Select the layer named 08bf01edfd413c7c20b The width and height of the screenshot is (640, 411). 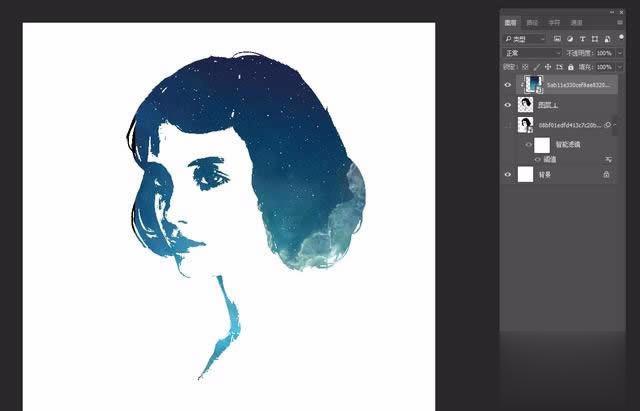tap(570, 125)
